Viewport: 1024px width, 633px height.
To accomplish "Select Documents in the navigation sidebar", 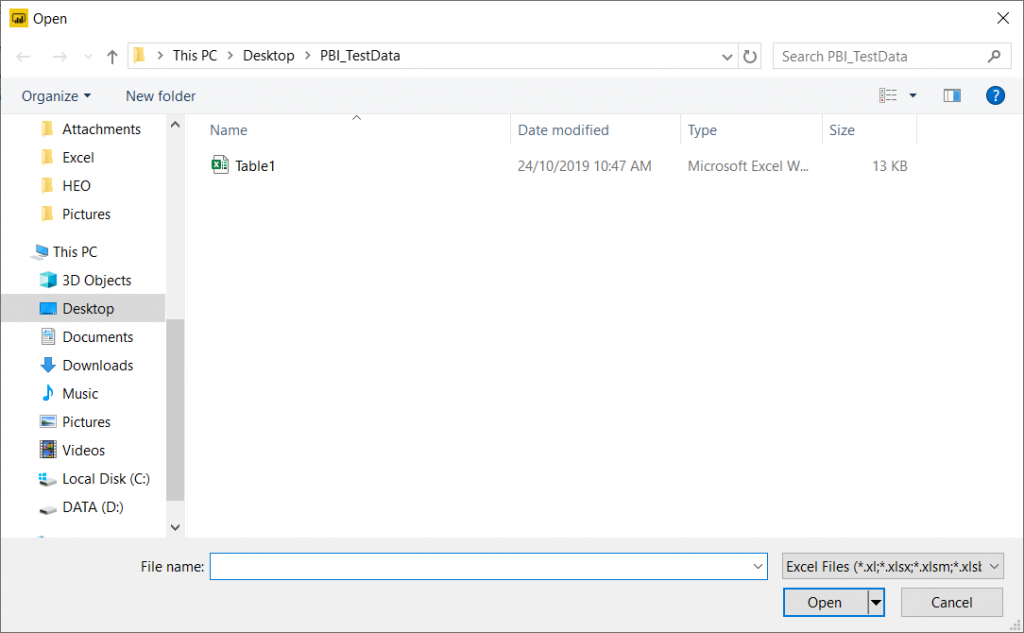I will (98, 337).
